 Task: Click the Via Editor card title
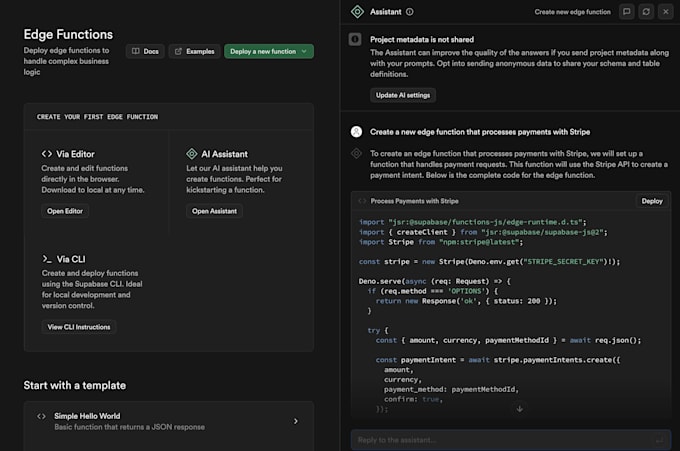(x=75, y=154)
